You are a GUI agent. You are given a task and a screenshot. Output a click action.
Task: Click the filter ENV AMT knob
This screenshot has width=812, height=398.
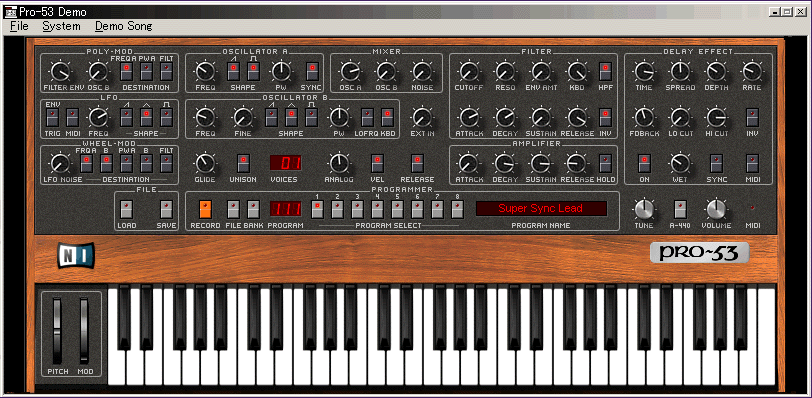pos(541,71)
